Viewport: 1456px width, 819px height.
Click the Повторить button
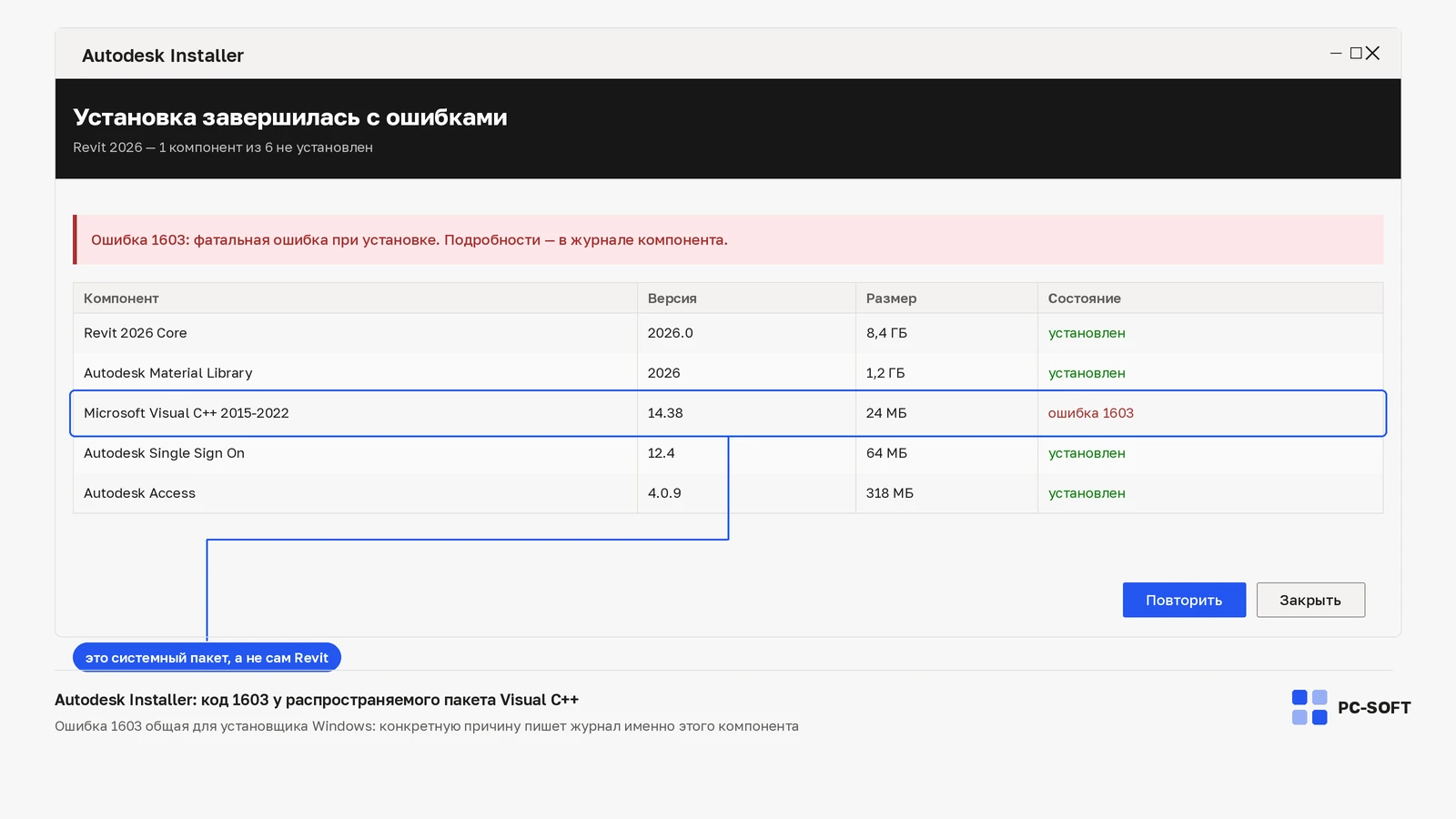1184,600
